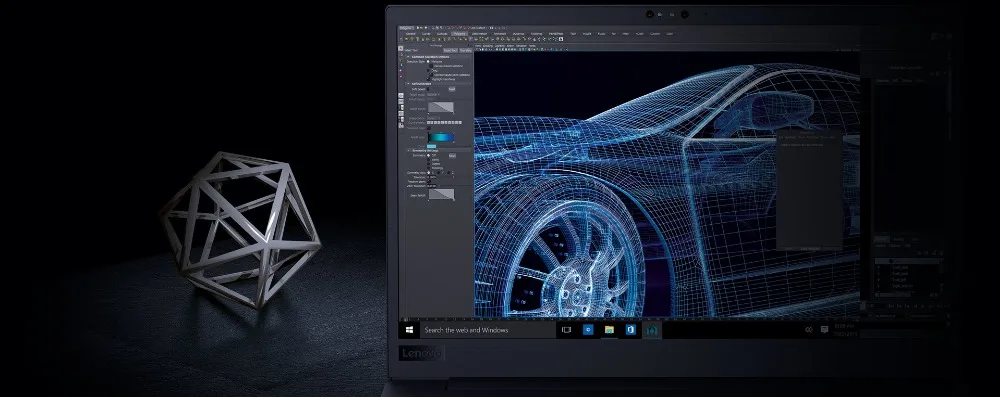Viewport: 1000px width, 397px height.
Task: Switch to the Polygons shelf tab
Action: (459, 34)
